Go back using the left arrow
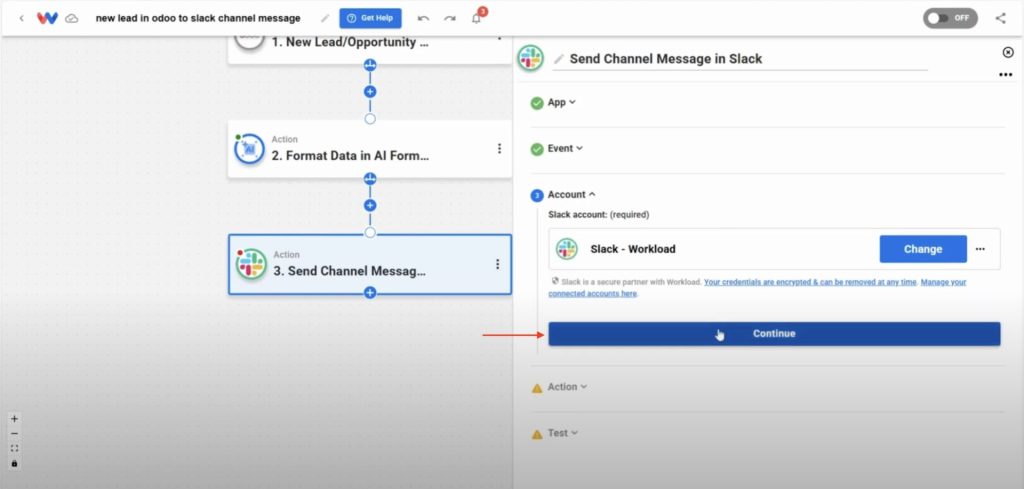 coord(22,18)
